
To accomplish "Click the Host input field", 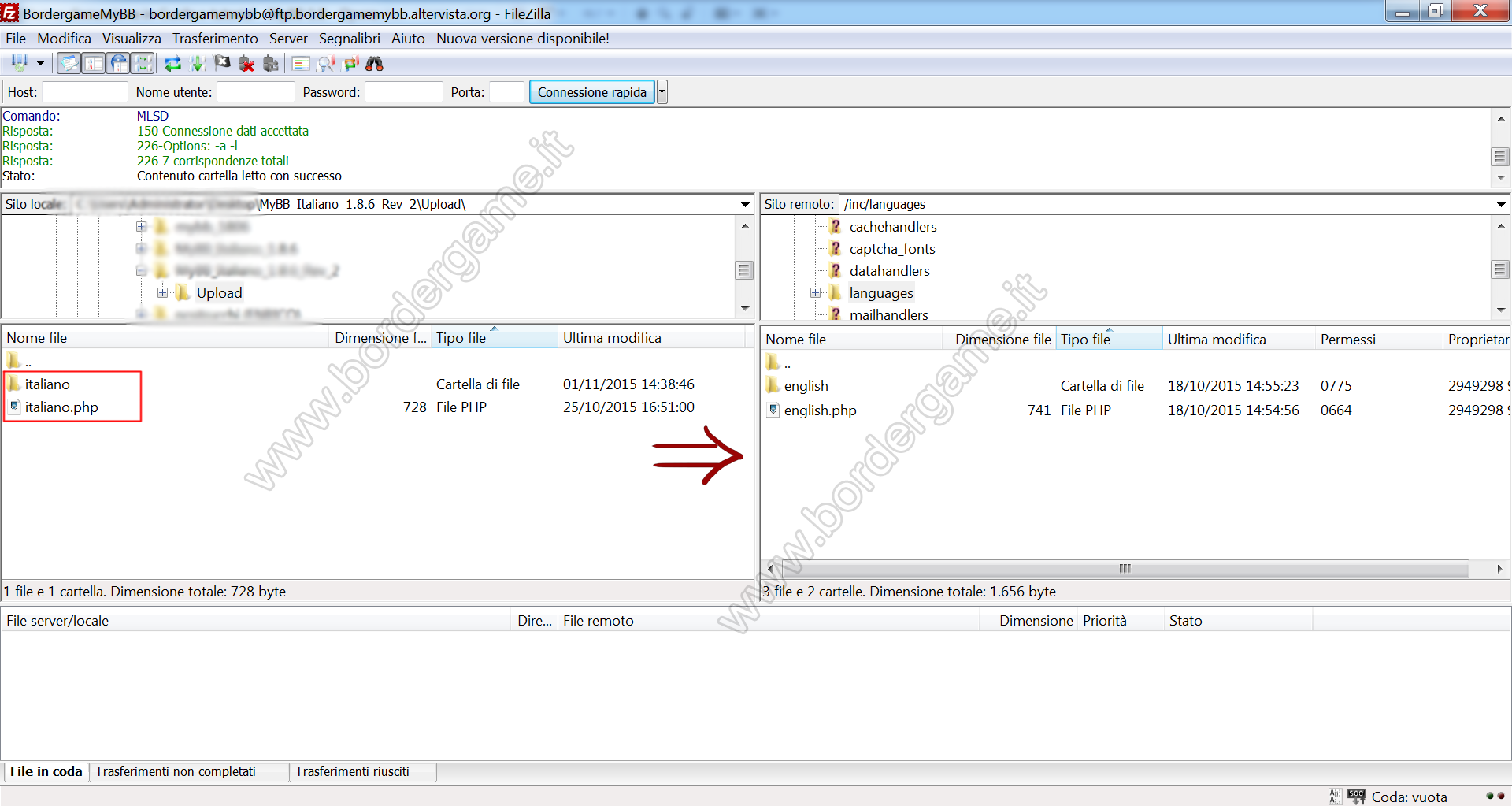I will coord(84,92).
